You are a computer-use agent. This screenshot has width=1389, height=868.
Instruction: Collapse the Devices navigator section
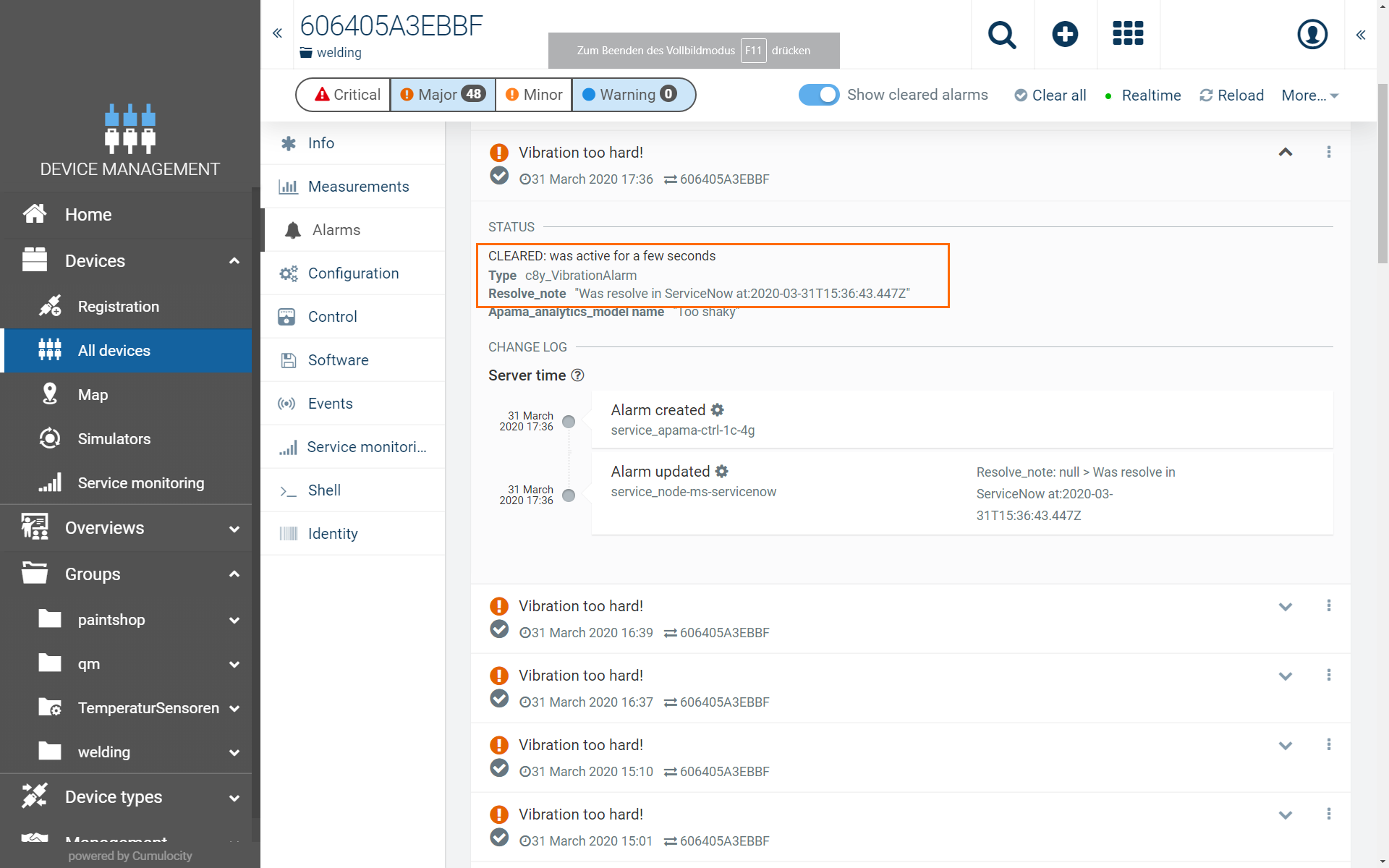pos(234,261)
